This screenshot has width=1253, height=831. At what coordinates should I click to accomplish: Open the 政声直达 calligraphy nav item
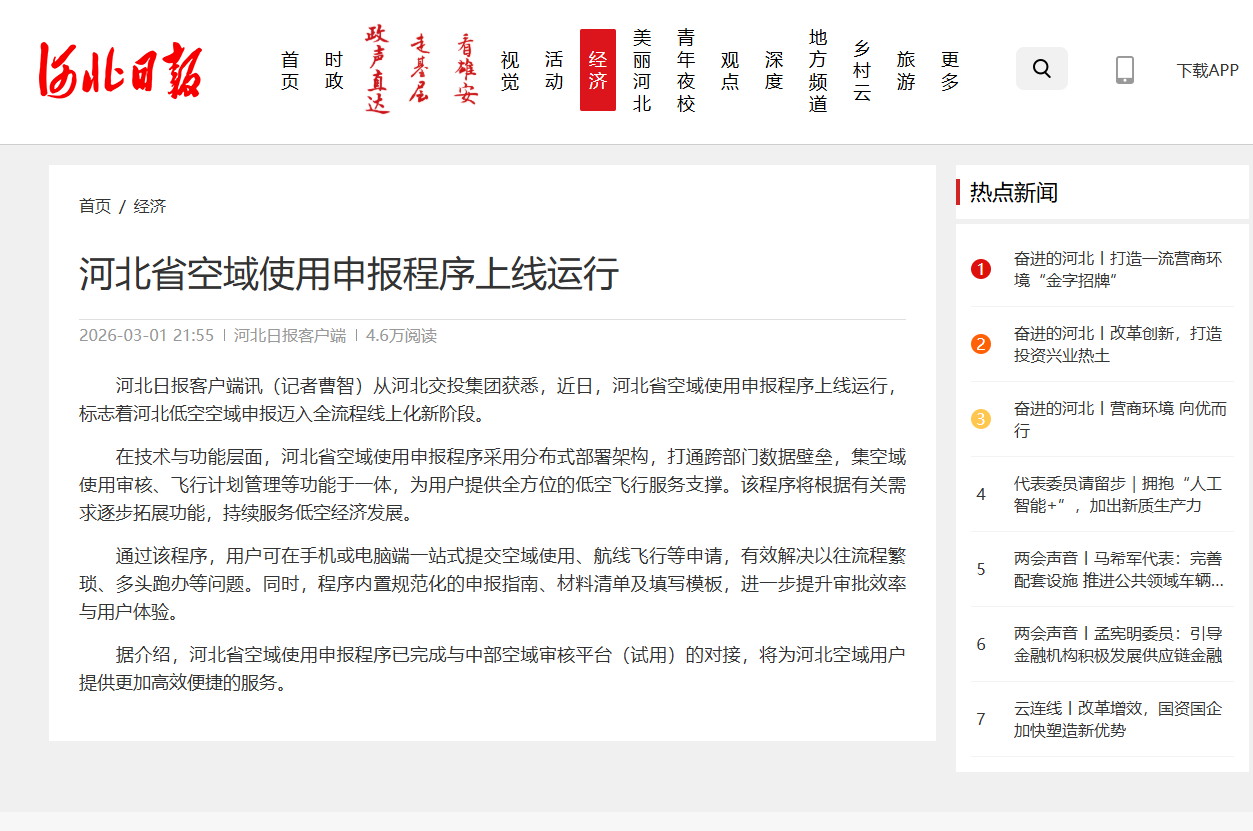tap(377, 70)
